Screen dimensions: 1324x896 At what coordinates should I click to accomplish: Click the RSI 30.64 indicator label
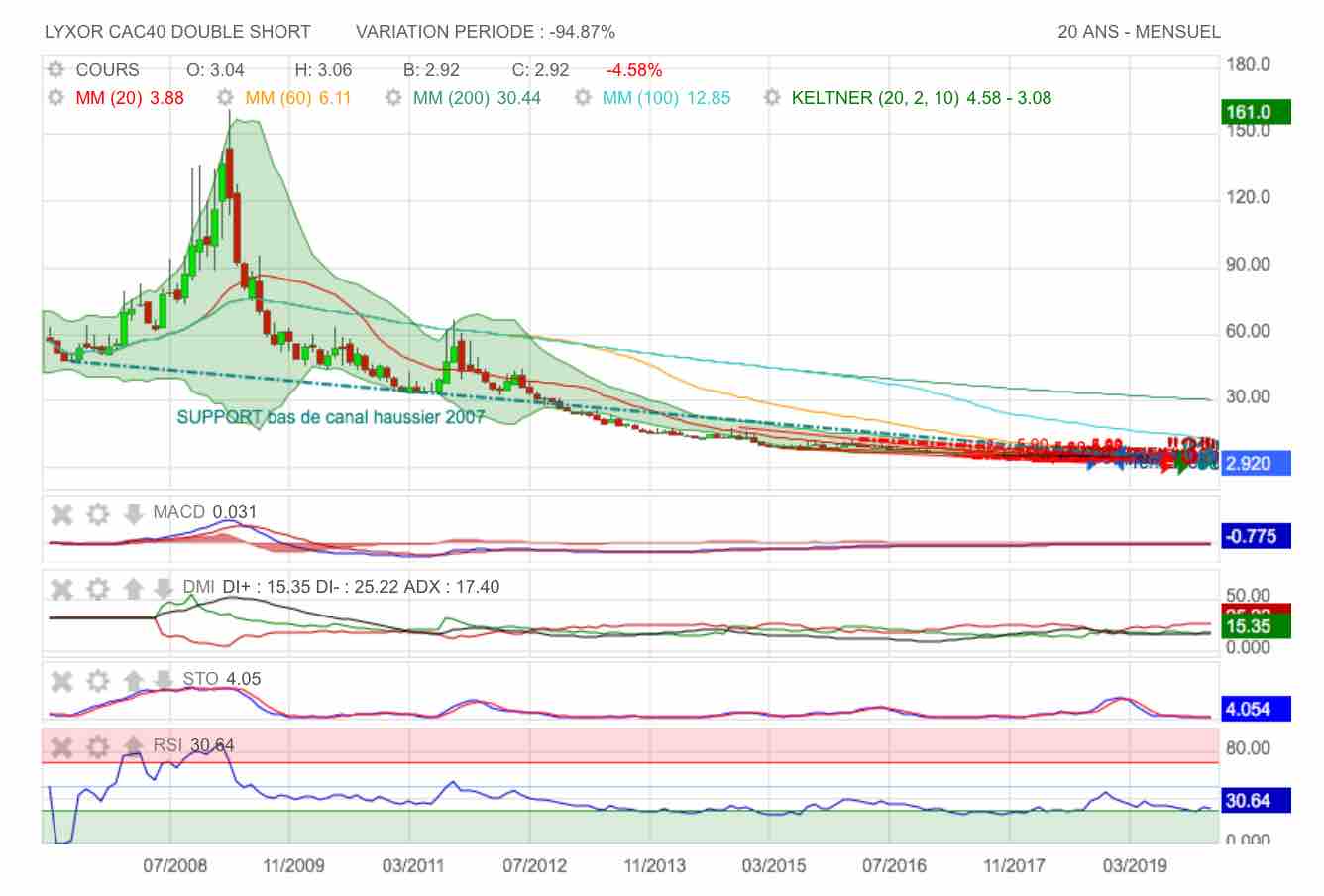193,745
